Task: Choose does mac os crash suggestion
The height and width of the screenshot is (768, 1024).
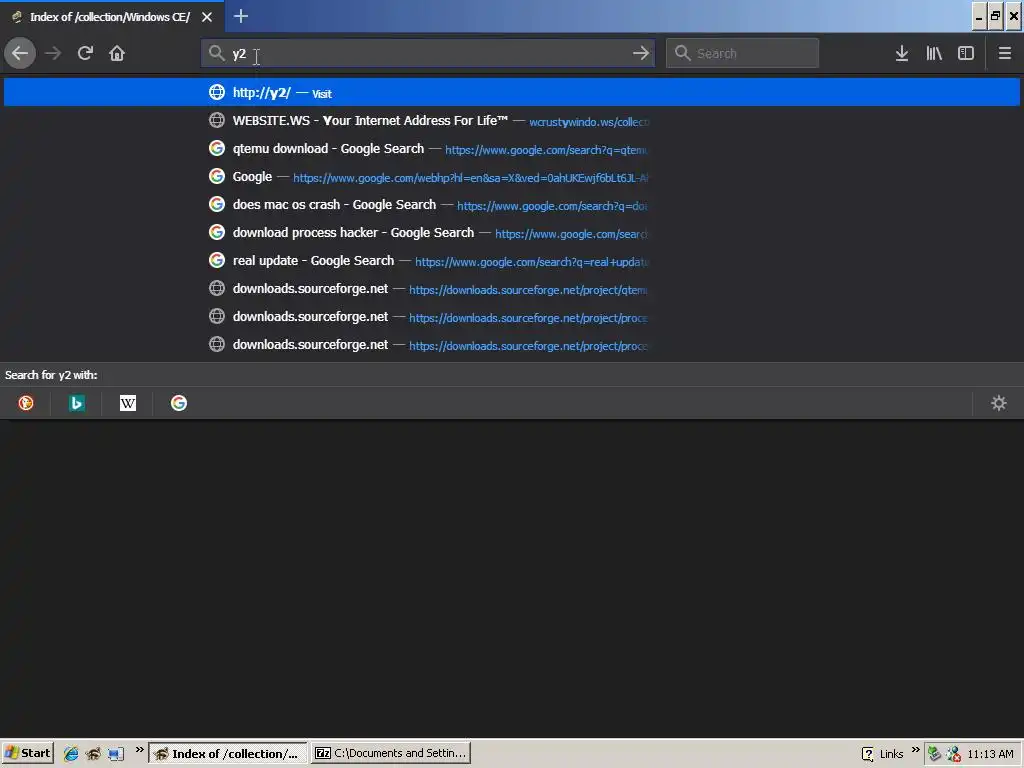Action: pyautogui.click(x=512, y=204)
